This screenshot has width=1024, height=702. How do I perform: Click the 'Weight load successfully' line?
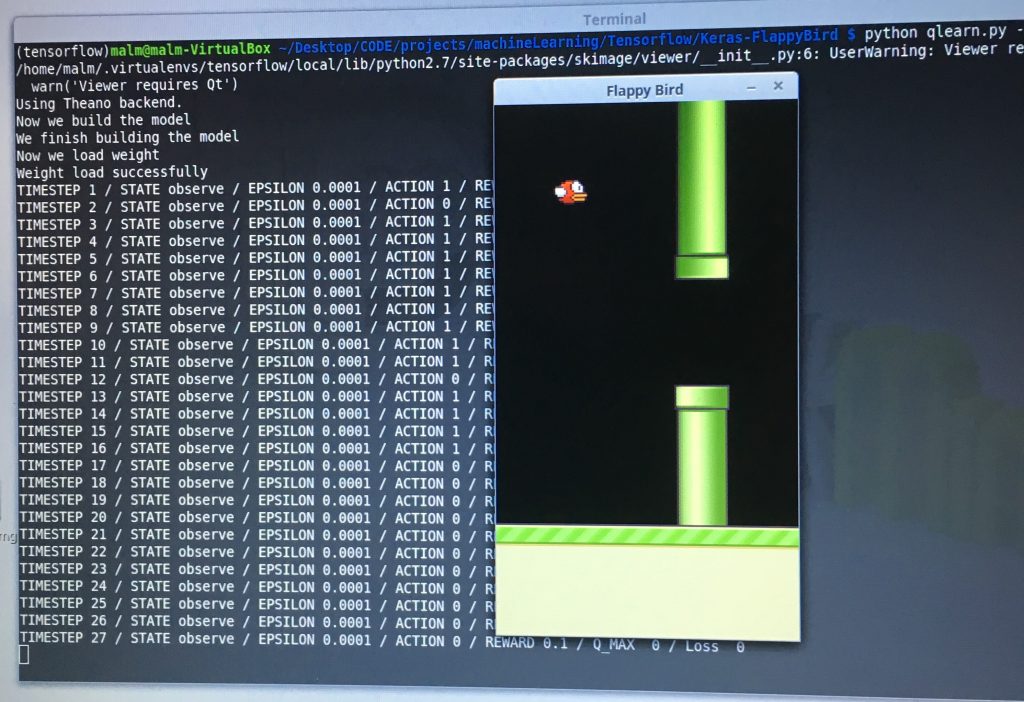pos(112,172)
